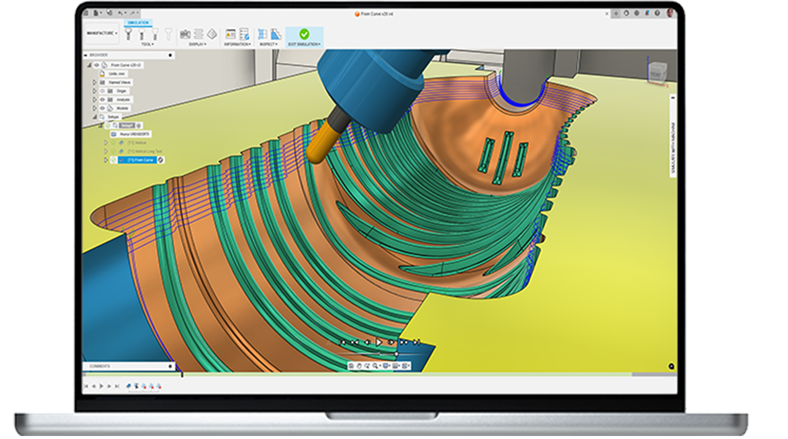Click the green Exit Simulation checkmark
This screenshot has height=439, width=788.
pyautogui.click(x=304, y=34)
